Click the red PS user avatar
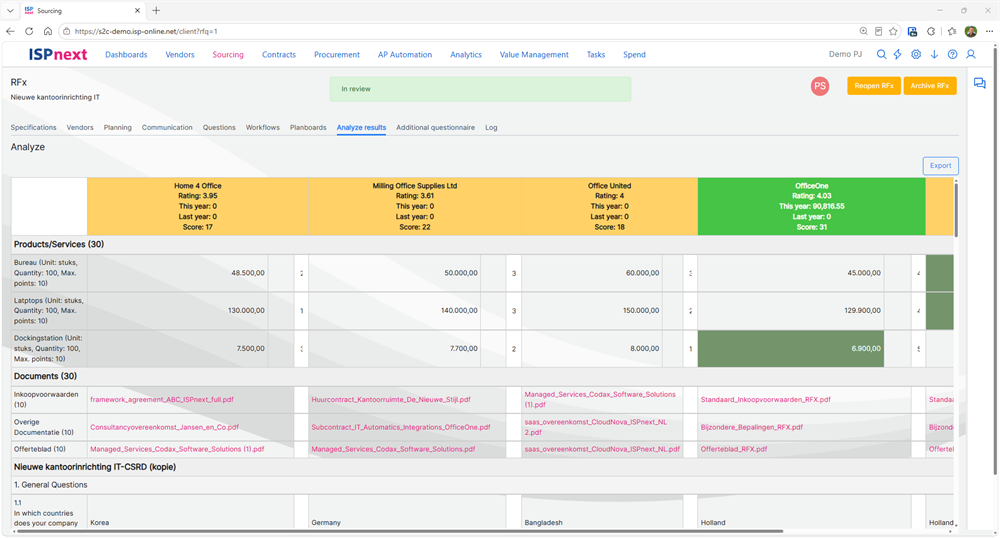 click(820, 86)
